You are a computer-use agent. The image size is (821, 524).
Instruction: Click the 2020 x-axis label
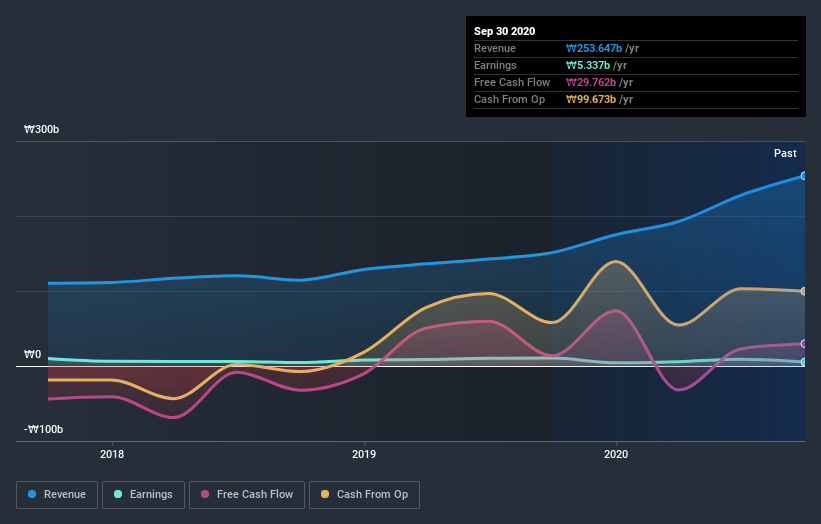pyautogui.click(x=616, y=454)
